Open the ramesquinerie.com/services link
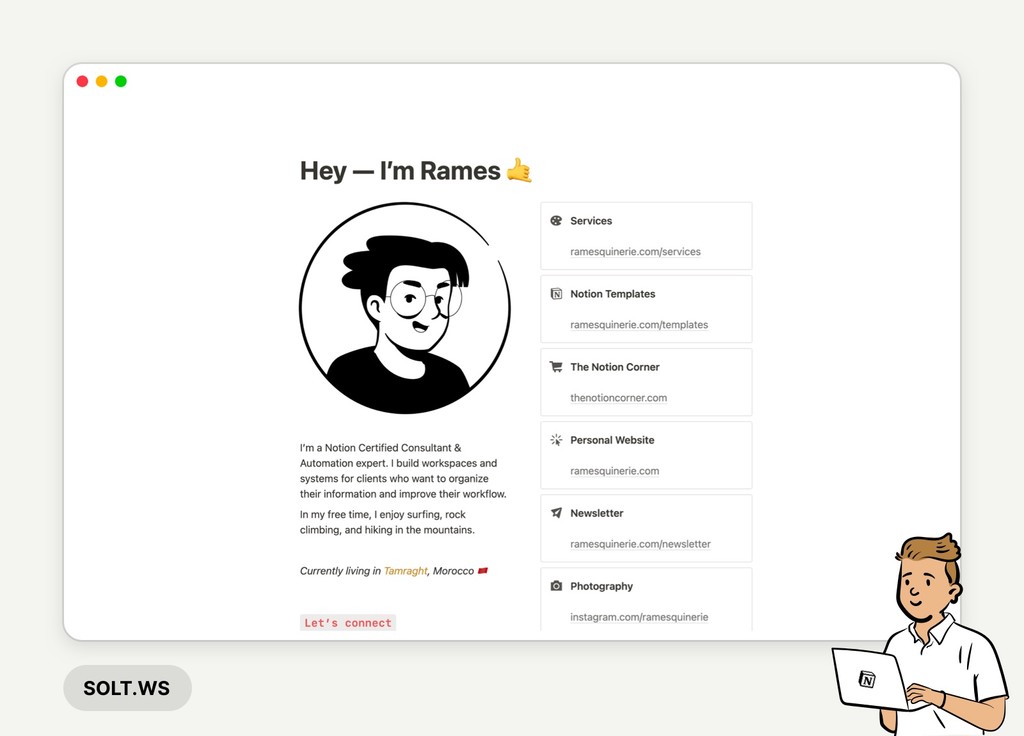This screenshot has width=1024, height=736. tap(636, 251)
